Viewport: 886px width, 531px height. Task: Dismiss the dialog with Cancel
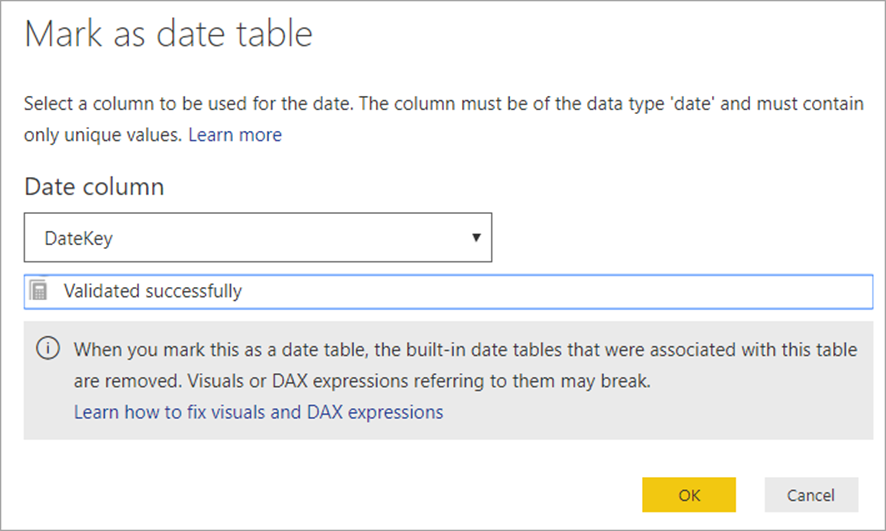coord(811,495)
